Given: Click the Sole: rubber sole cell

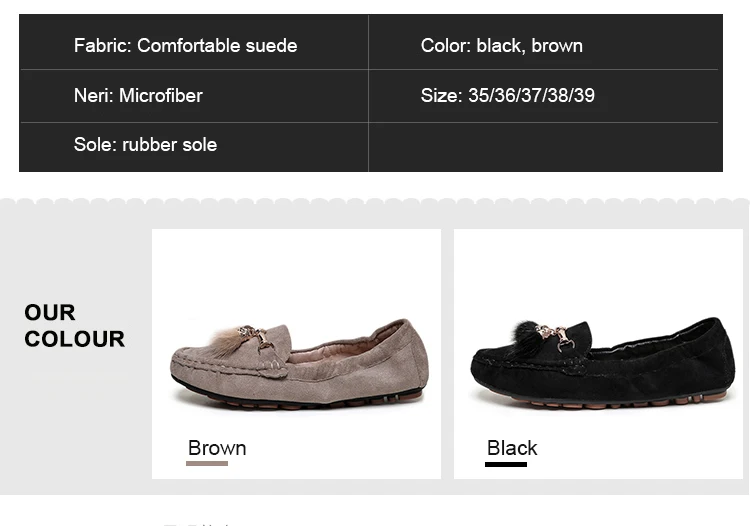Looking at the screenshot, I should (194, 146).
